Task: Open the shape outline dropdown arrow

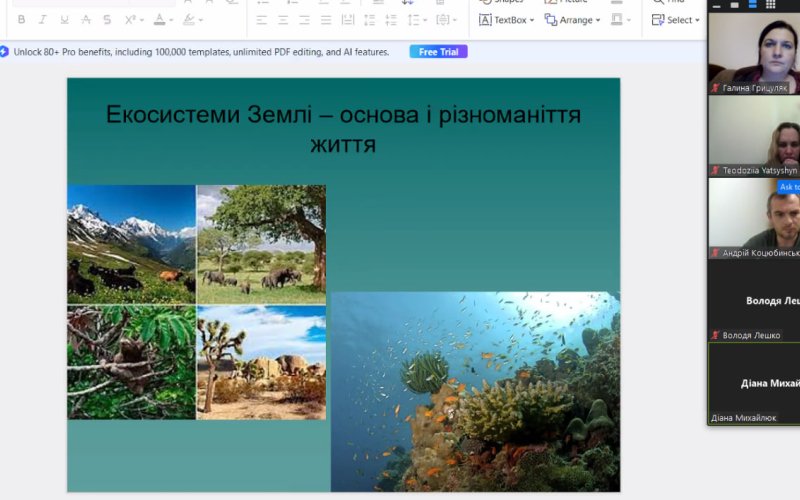Action: [629, 20]
